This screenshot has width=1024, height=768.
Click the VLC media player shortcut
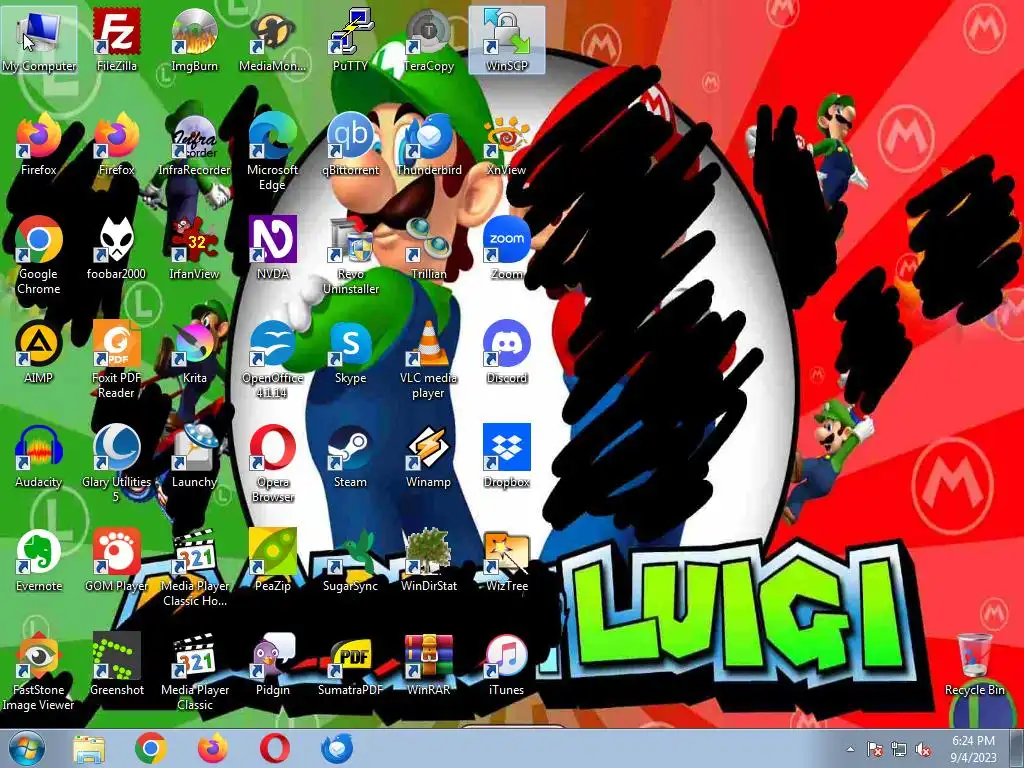tap(428, 359)
